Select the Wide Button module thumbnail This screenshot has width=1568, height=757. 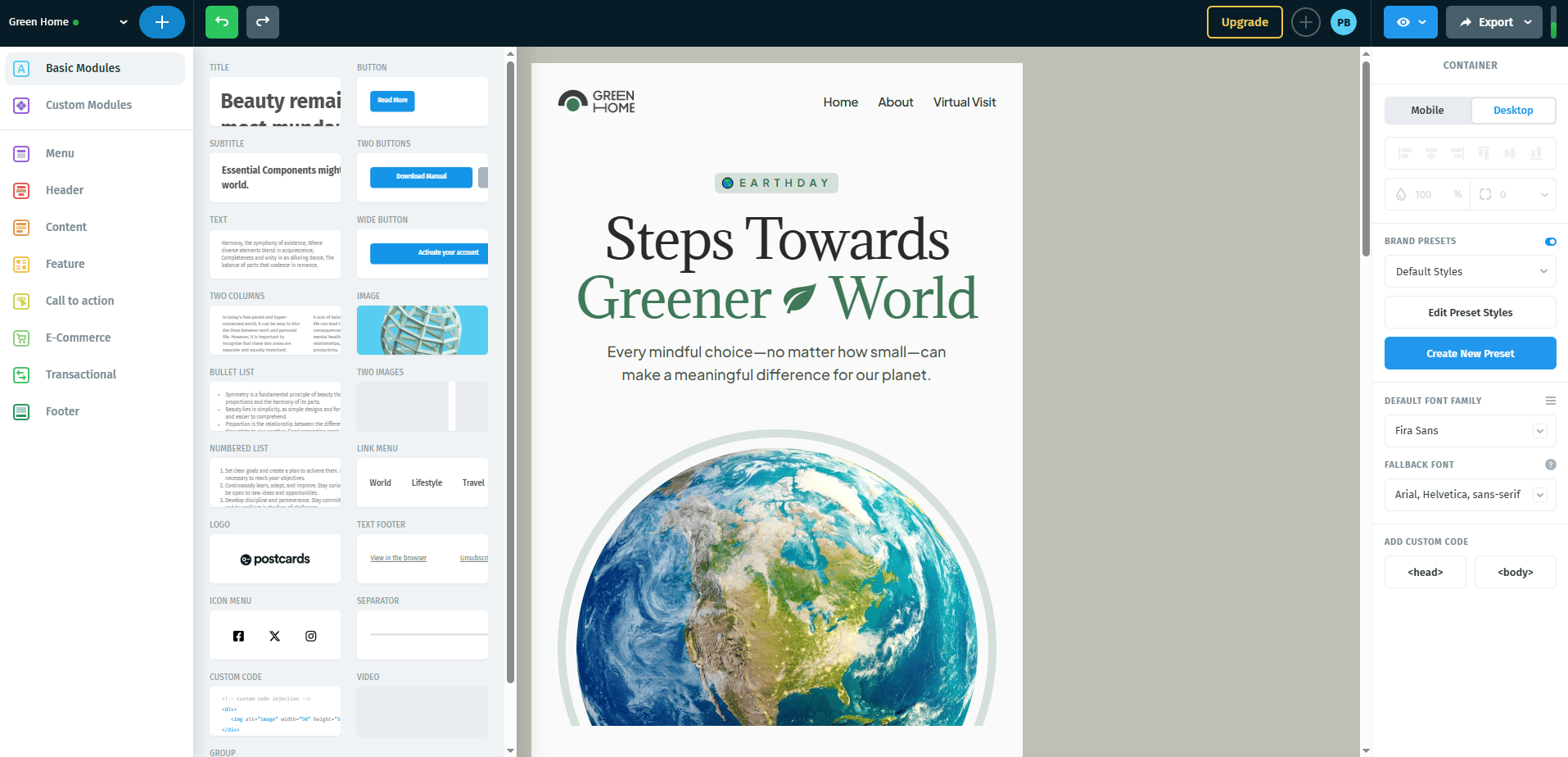point(423,254)
